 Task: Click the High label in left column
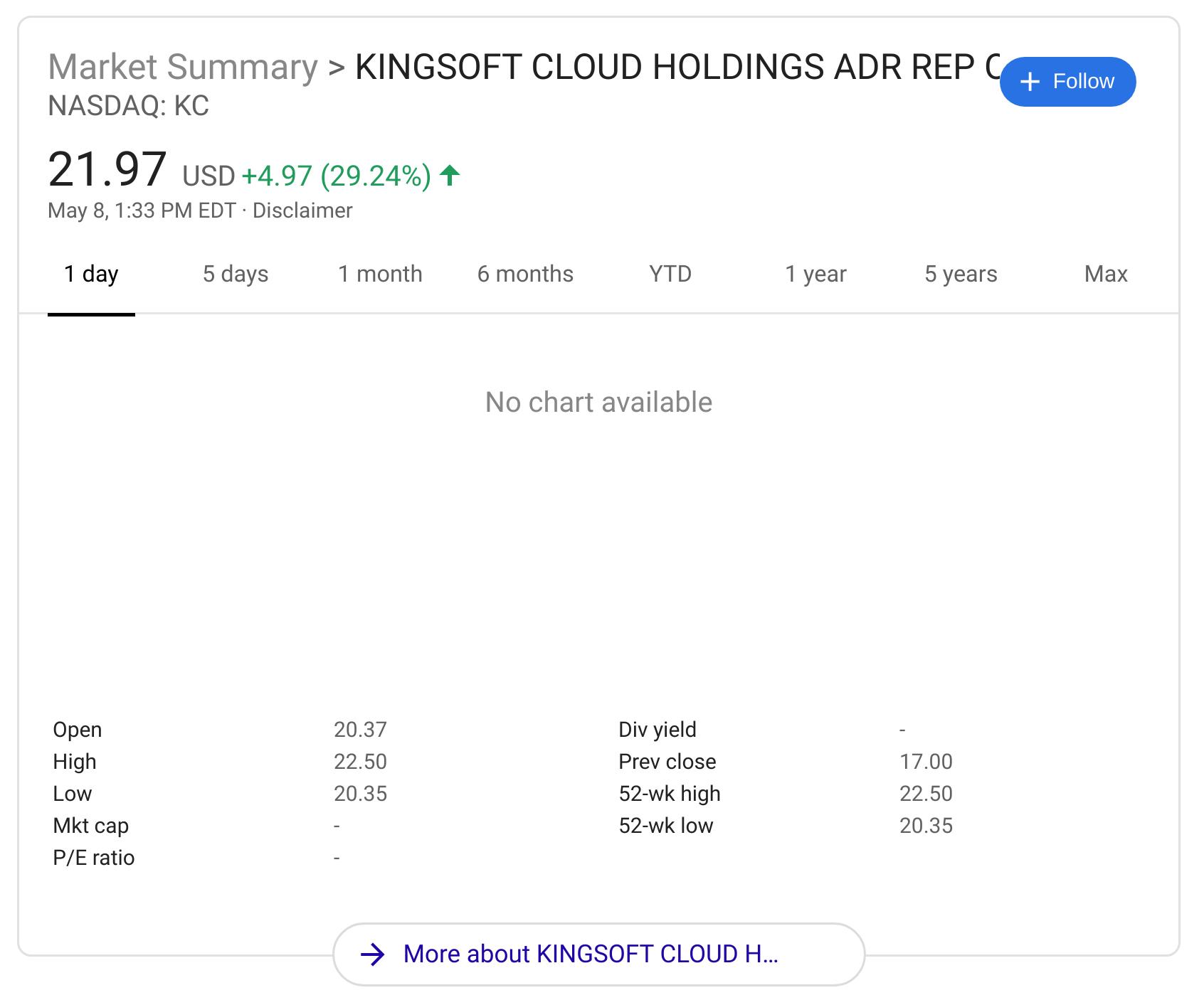(x=75, y=762)
